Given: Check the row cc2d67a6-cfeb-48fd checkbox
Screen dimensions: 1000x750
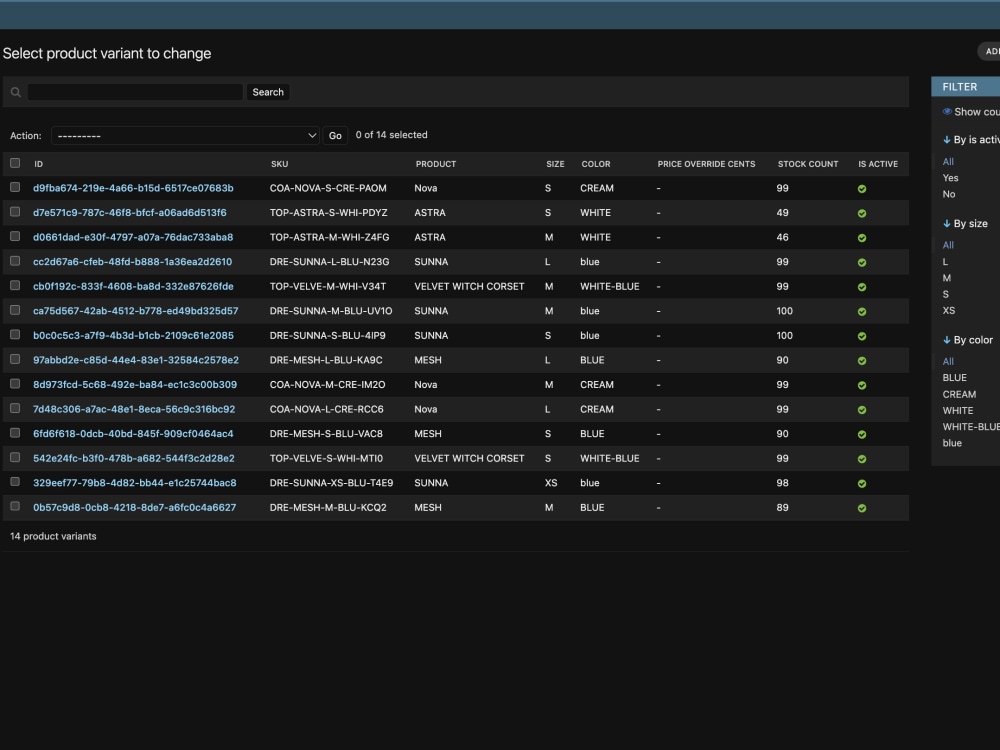Looking at the screenshot, I should click(x=15, y=261).
